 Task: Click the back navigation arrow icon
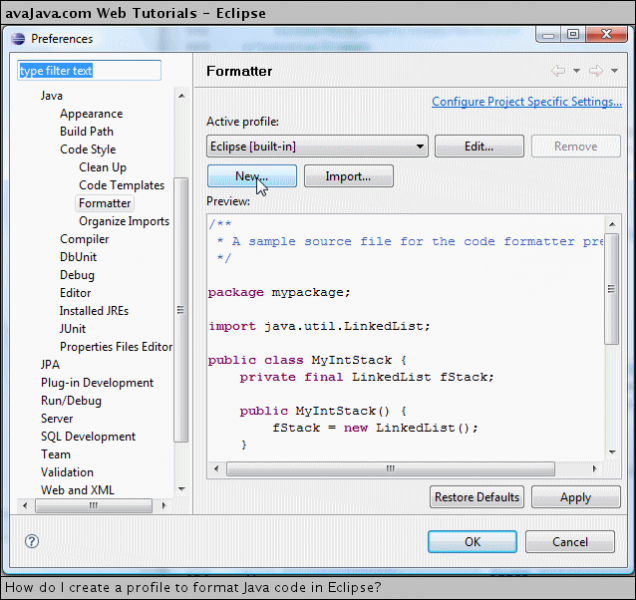point(559,71)
